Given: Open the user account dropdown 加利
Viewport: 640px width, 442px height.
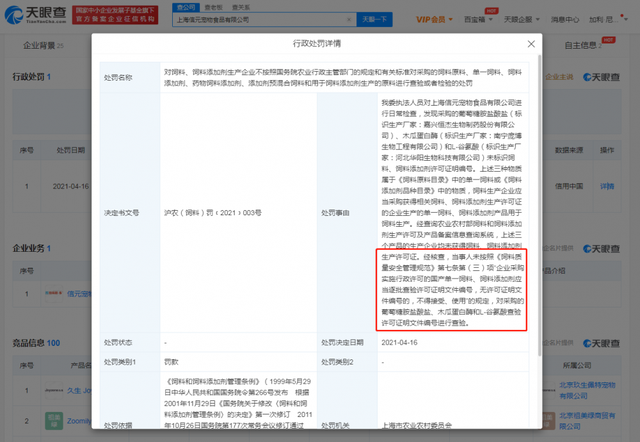Looking at the screenshot, I should (608, 20).
